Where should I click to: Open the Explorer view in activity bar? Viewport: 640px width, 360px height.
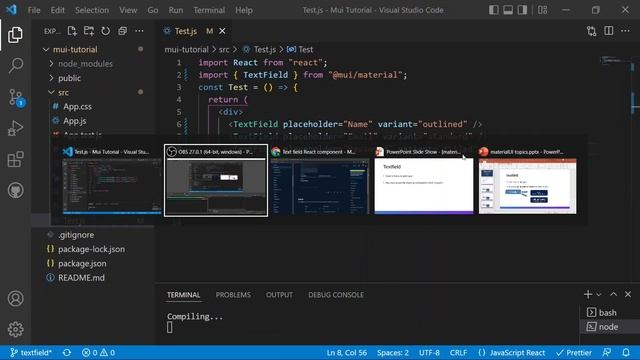(15, 35)
